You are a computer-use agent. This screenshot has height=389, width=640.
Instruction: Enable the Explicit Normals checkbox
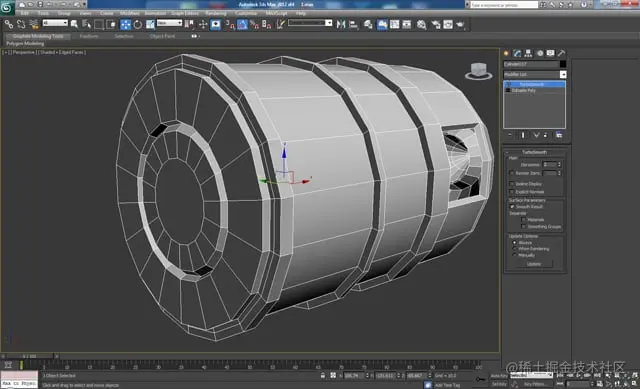click(x=512, y=191)
